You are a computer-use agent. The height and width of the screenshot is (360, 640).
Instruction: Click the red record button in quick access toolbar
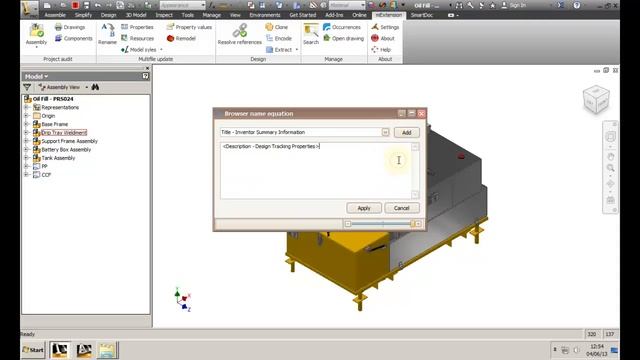coord(75,5)
